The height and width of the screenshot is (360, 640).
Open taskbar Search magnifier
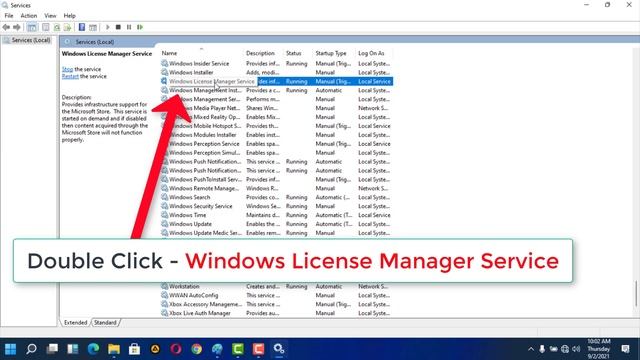[x=31, y=349]
